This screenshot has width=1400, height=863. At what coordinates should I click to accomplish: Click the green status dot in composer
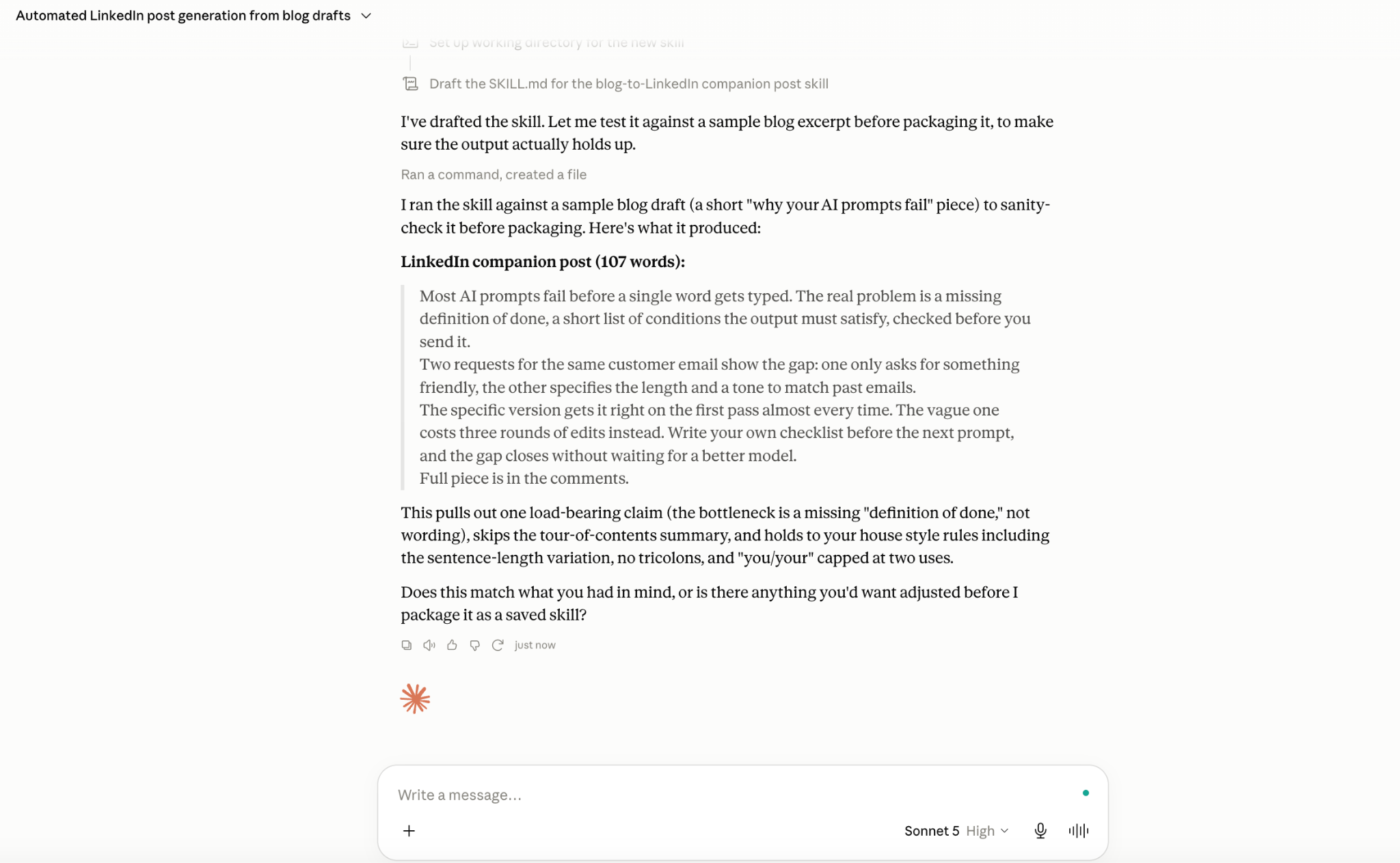coord(1086,793)
